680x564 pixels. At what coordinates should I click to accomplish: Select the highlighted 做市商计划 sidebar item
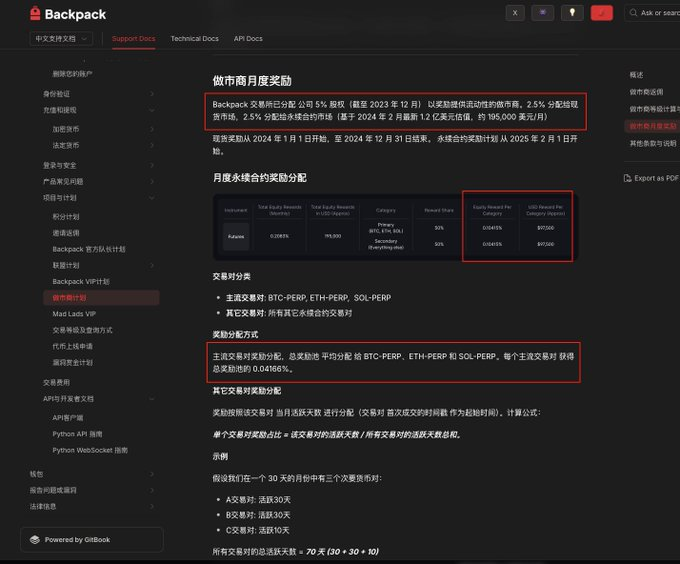[x=101, y=298]
